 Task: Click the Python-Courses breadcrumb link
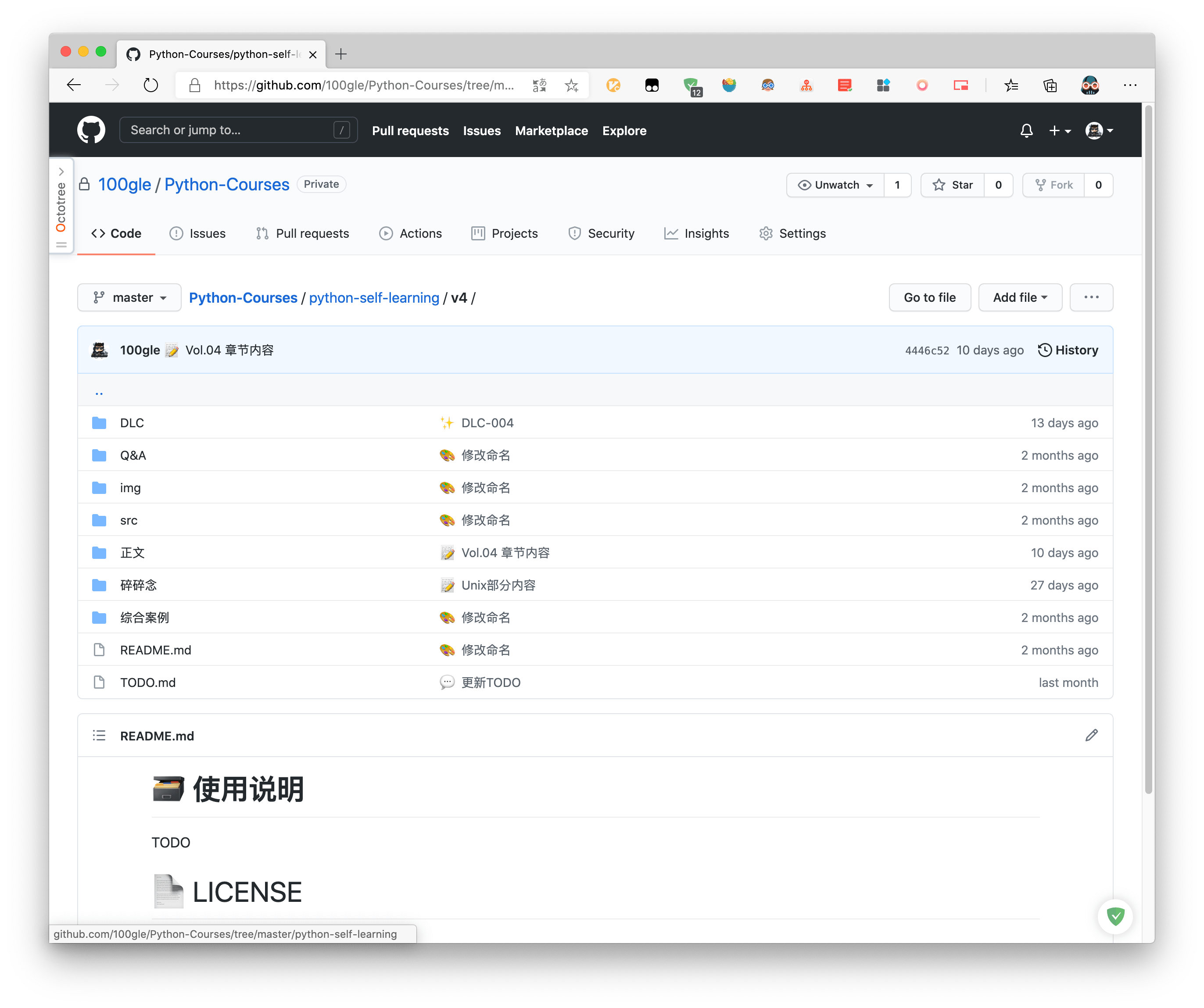pos(243,297)
